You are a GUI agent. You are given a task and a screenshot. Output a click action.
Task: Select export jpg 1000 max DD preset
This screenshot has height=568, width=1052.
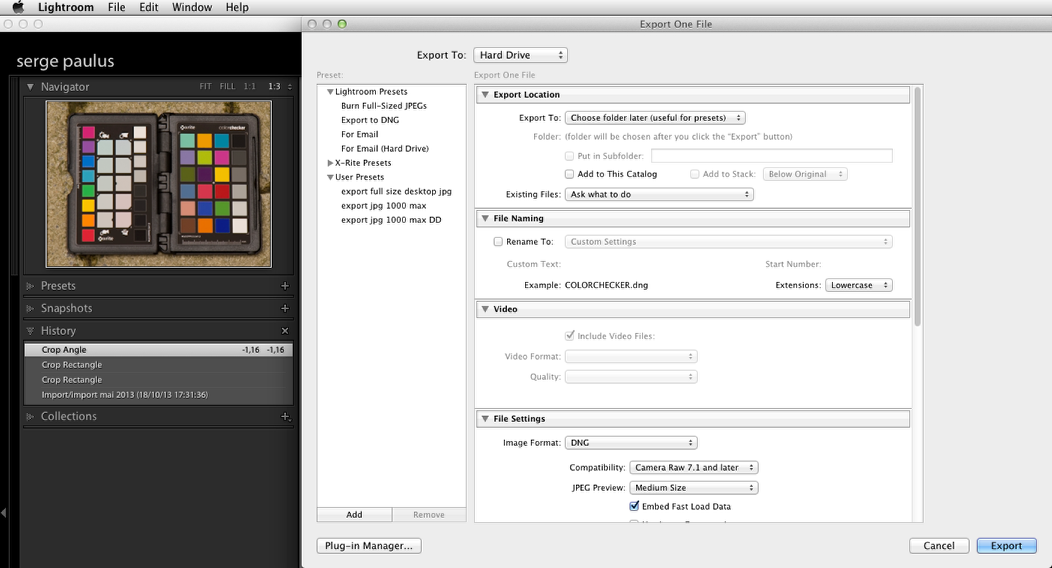(x=391, y=220)
